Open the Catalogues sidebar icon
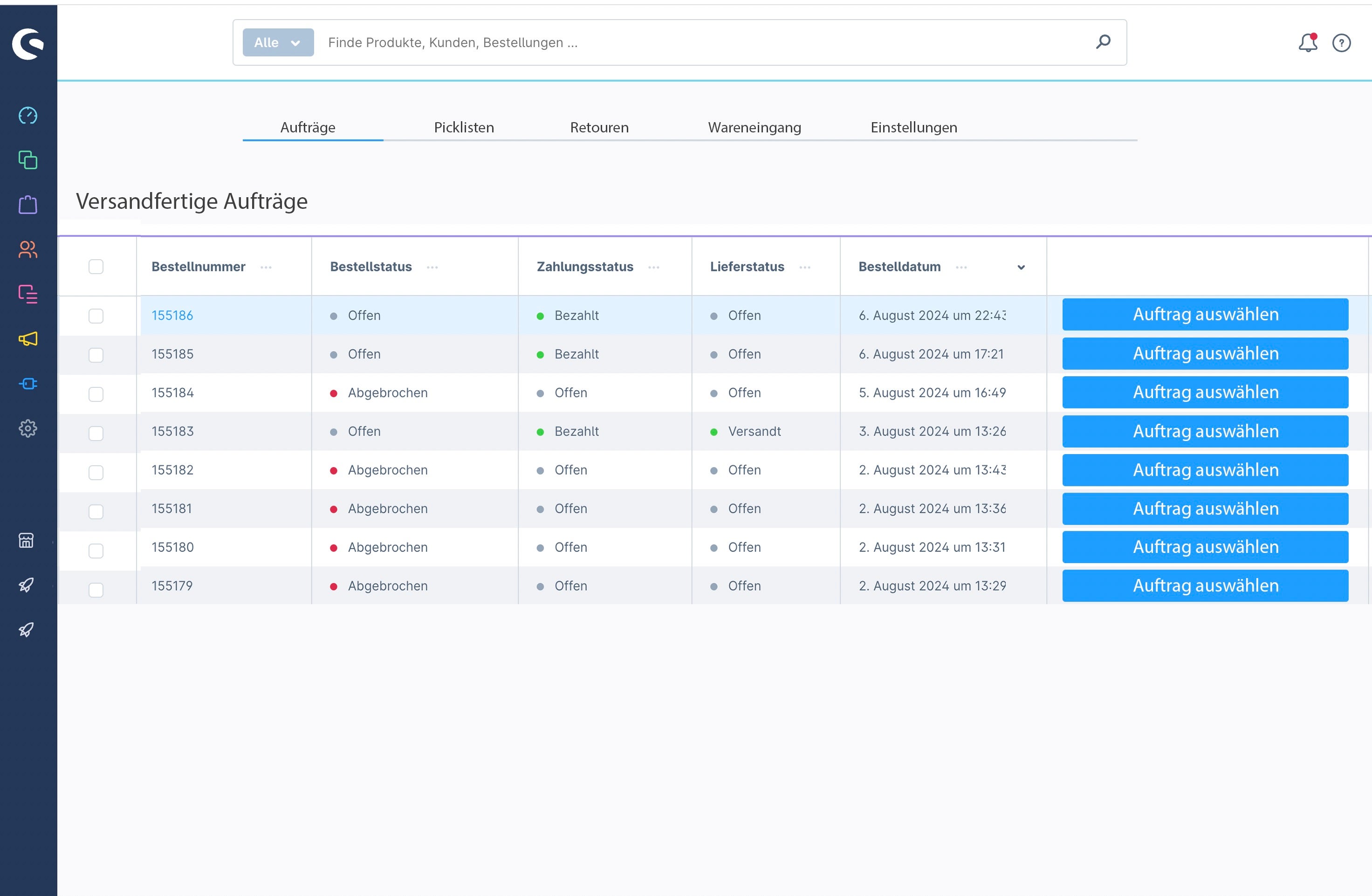The height and width of the screenshot is (896, 1372). point(27,160)
